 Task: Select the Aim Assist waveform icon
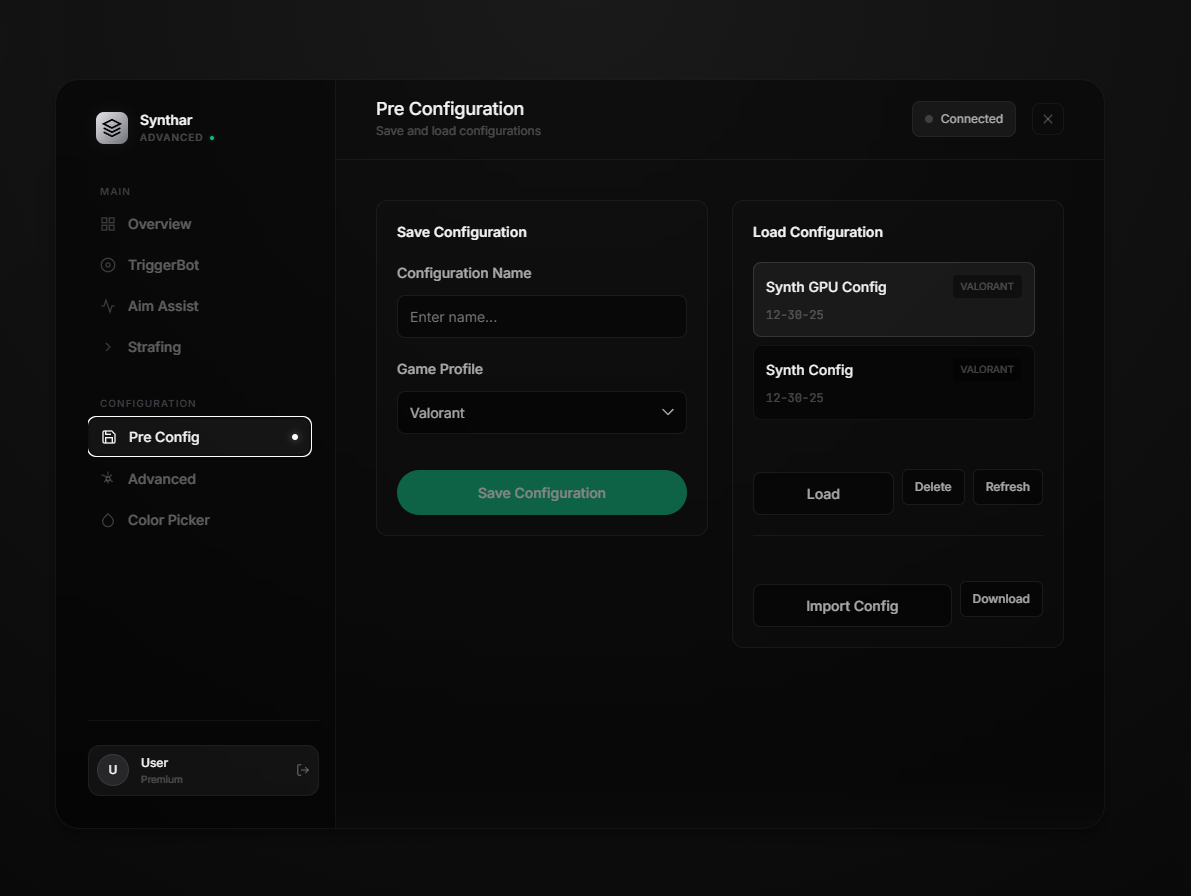click(107, 306)
